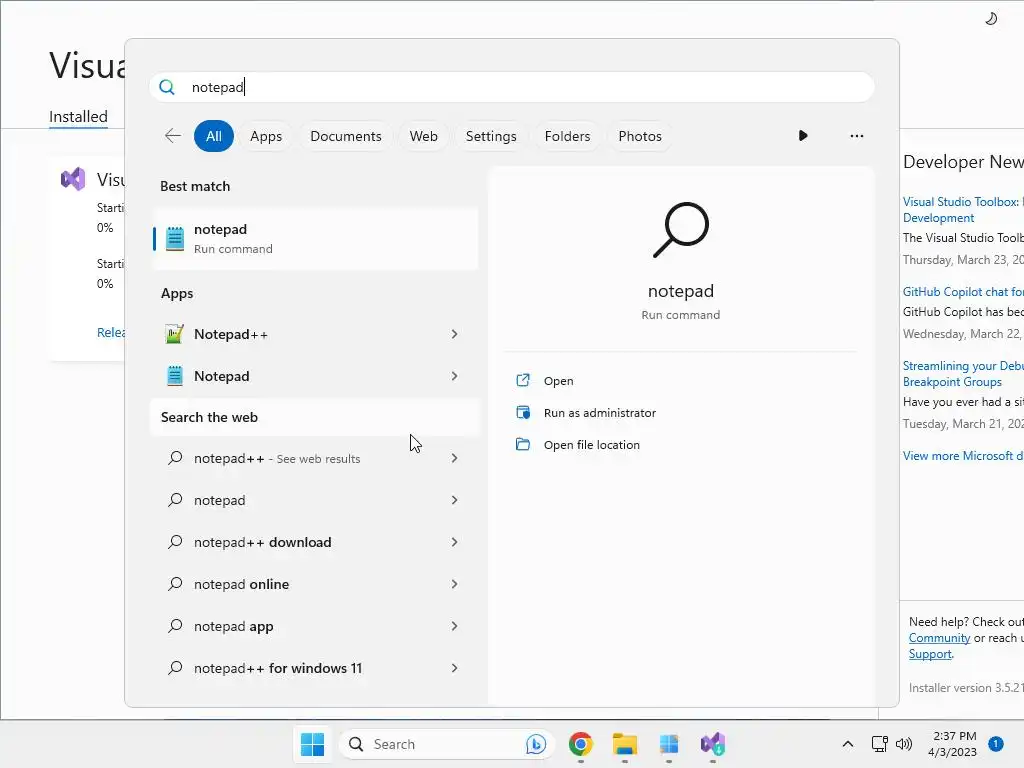The width and height of the screenshot is (1024, 768).
Task: Toggle the dark mode moon icon
Action: coord(991,19)
